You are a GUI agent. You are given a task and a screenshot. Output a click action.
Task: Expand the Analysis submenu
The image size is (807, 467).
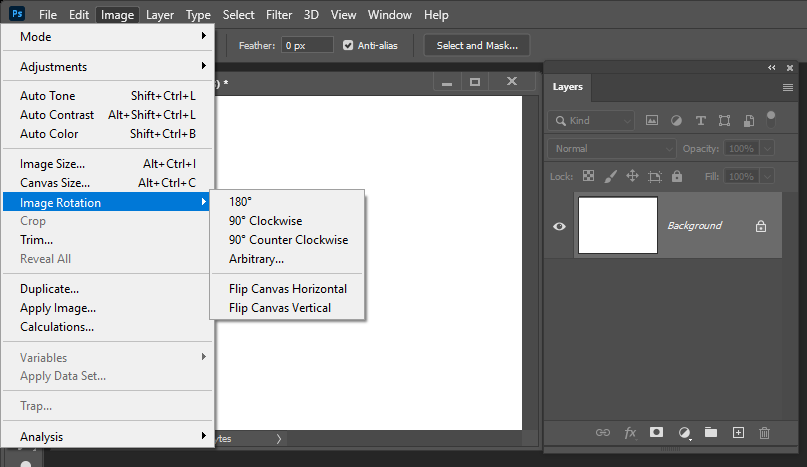(x=108, y=437)
